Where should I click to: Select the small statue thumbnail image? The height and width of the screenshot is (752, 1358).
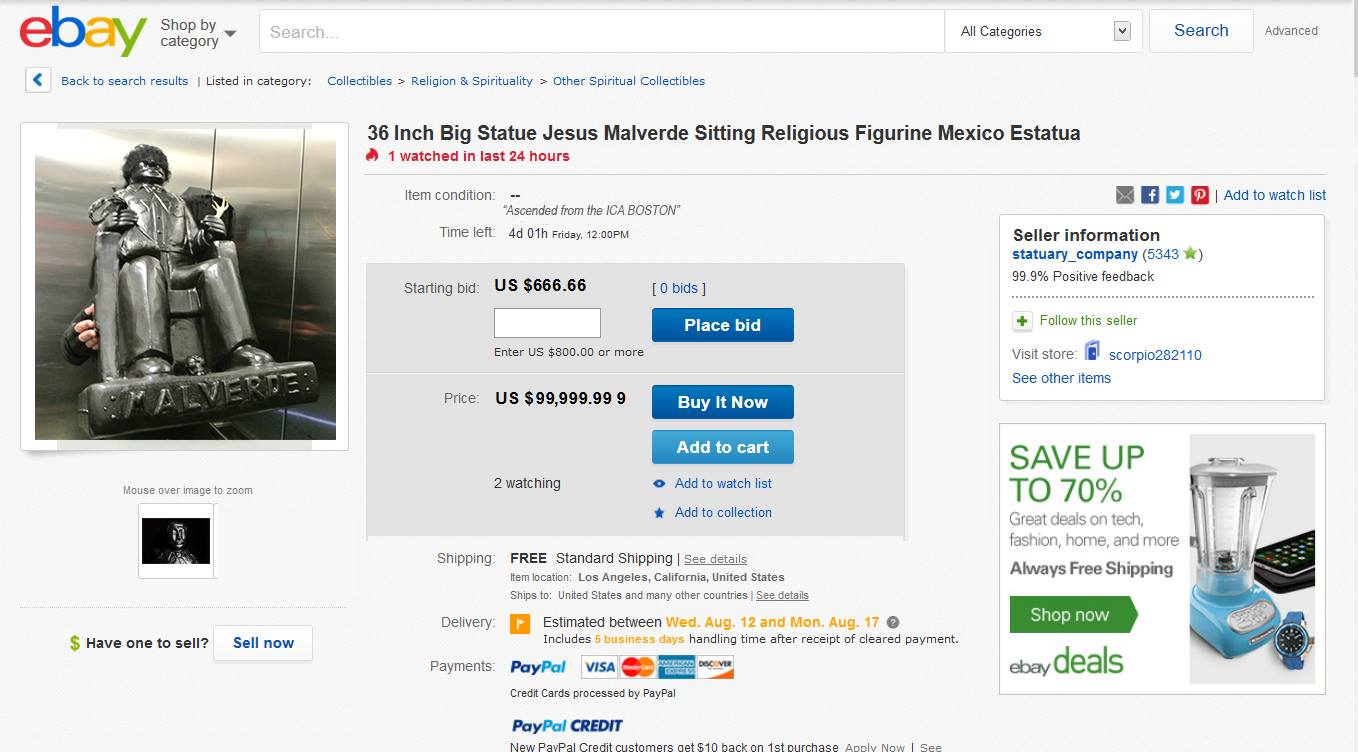tap(176, 541)
